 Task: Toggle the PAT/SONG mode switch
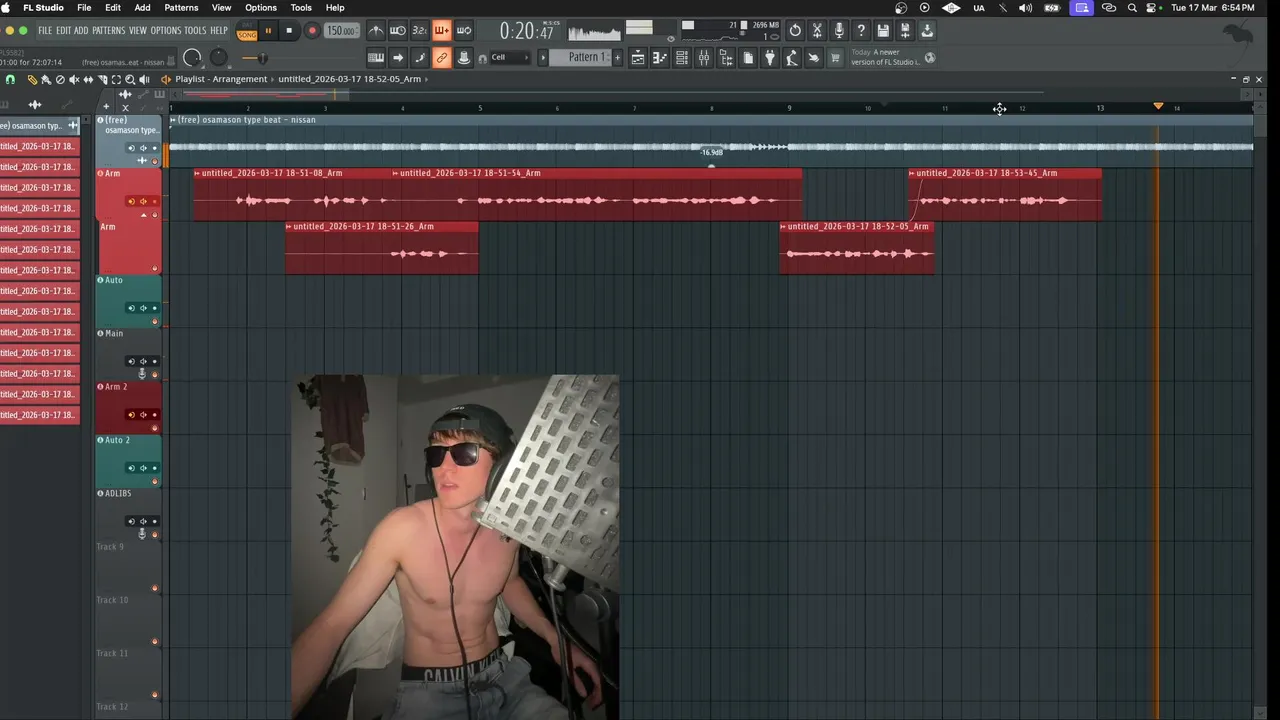tap(247, 31)
